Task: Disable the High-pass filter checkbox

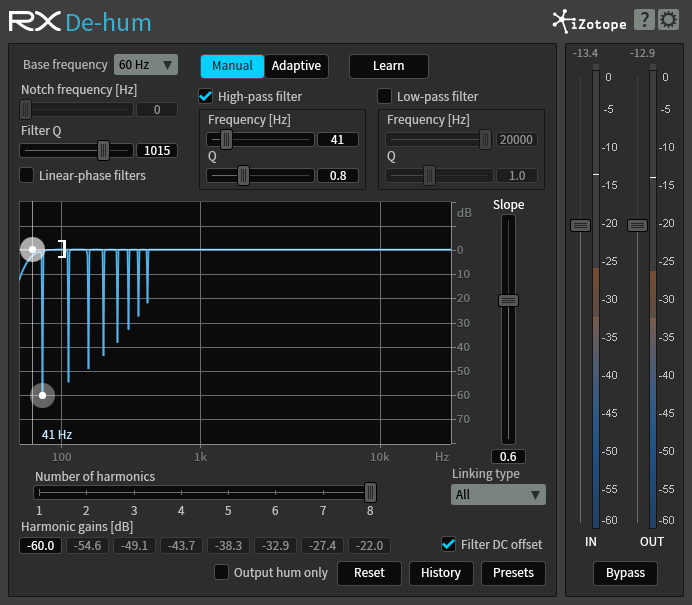Action: (206, 96)
